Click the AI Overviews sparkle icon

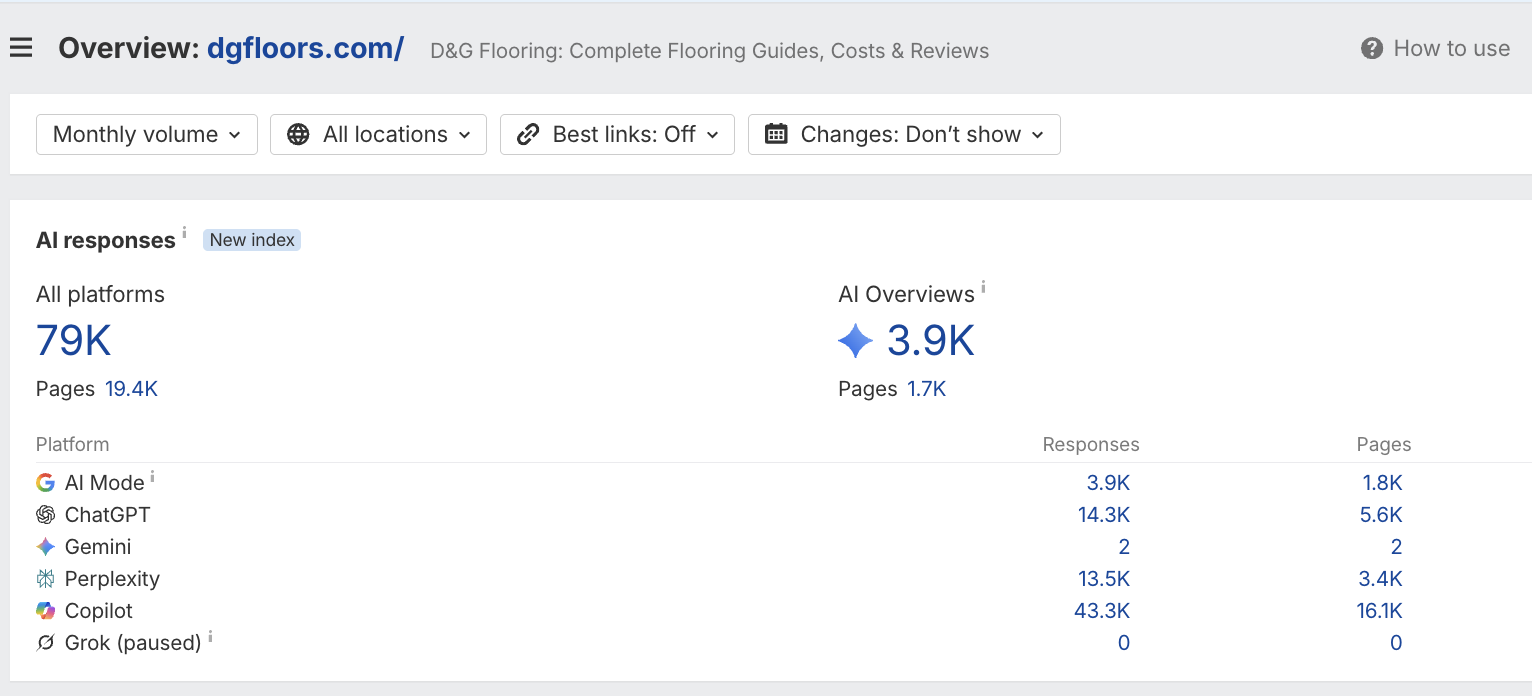pos(855,341)
